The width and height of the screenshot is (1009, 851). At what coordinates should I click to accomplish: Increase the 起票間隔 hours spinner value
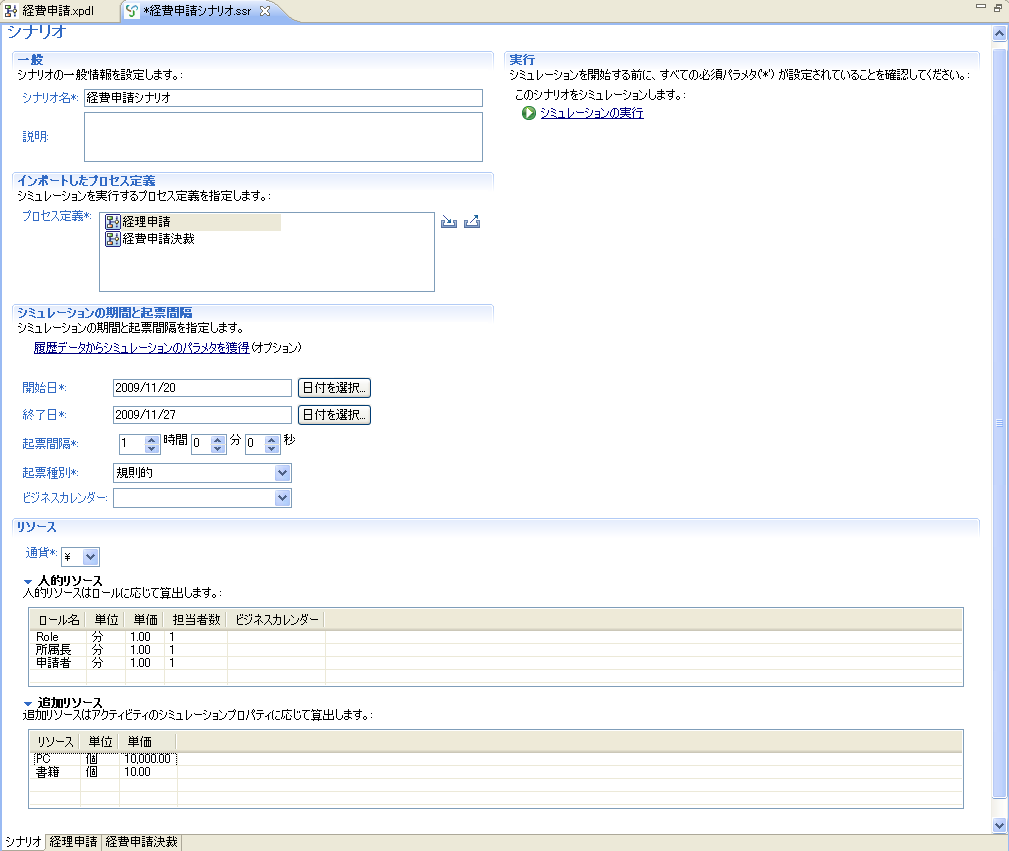click(152, 438)
